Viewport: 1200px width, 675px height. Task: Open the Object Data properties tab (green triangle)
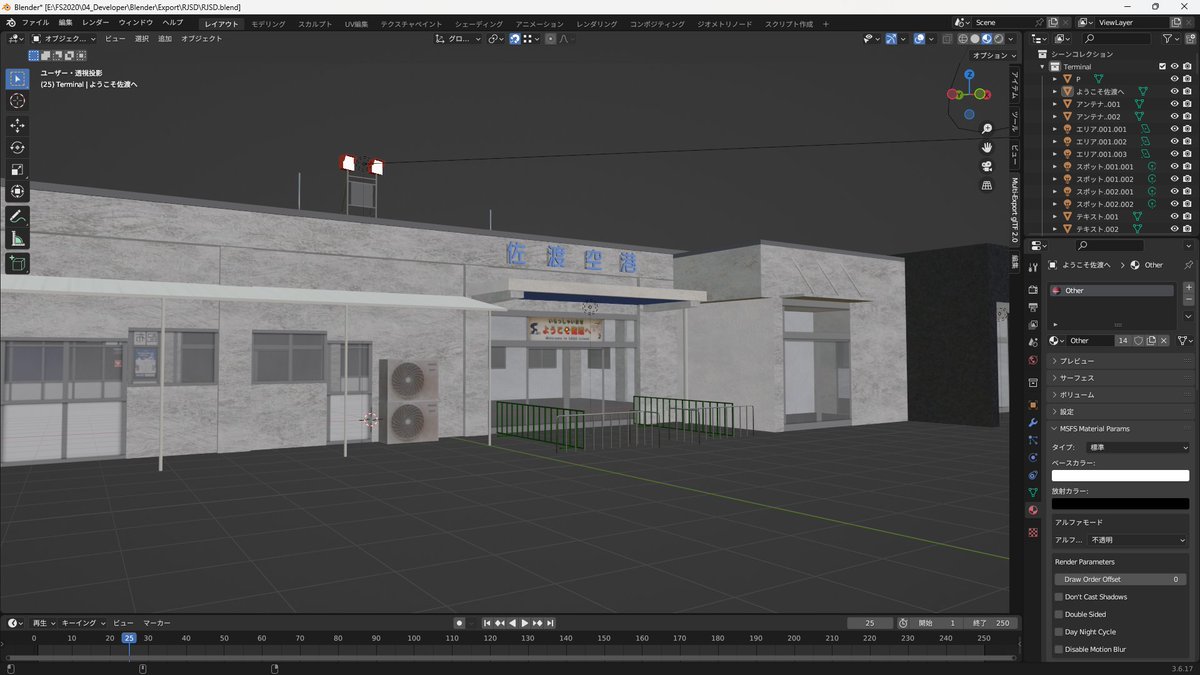[1033, 493]
